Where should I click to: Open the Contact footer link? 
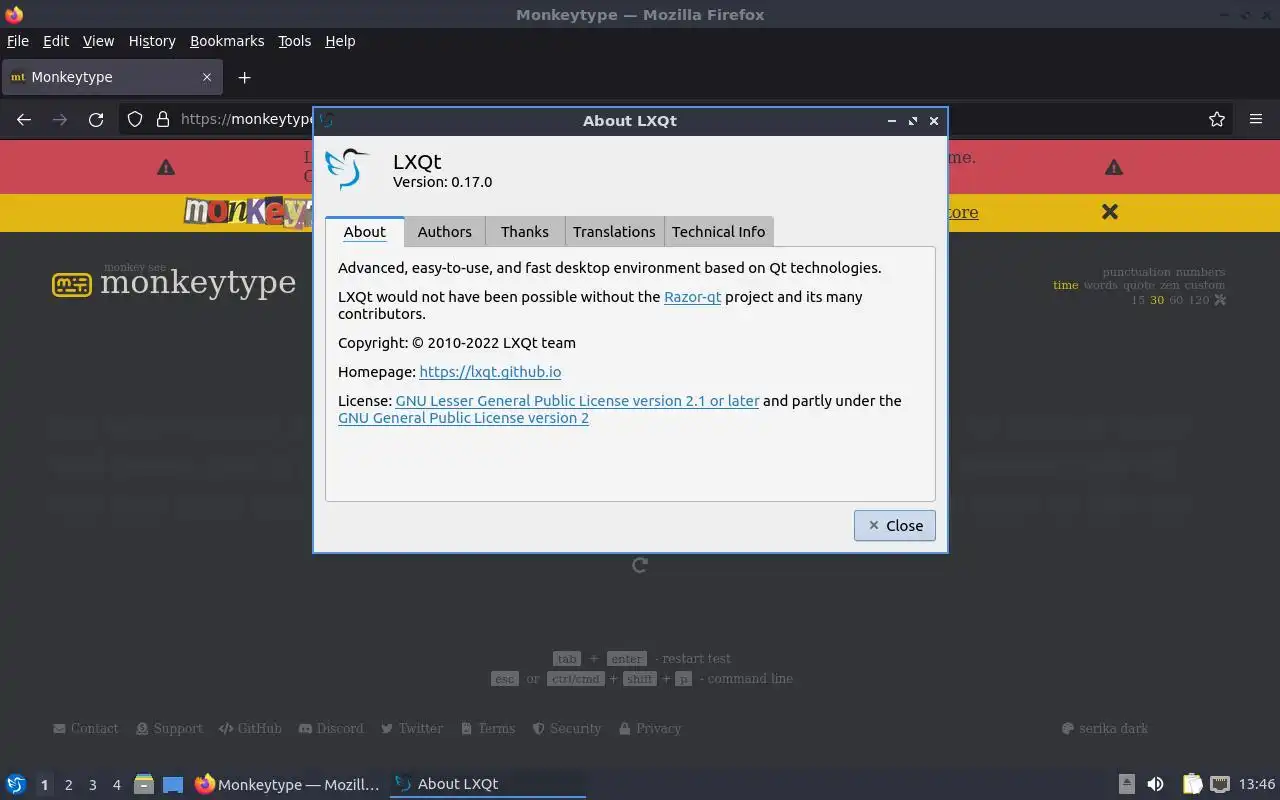(86, 729)
